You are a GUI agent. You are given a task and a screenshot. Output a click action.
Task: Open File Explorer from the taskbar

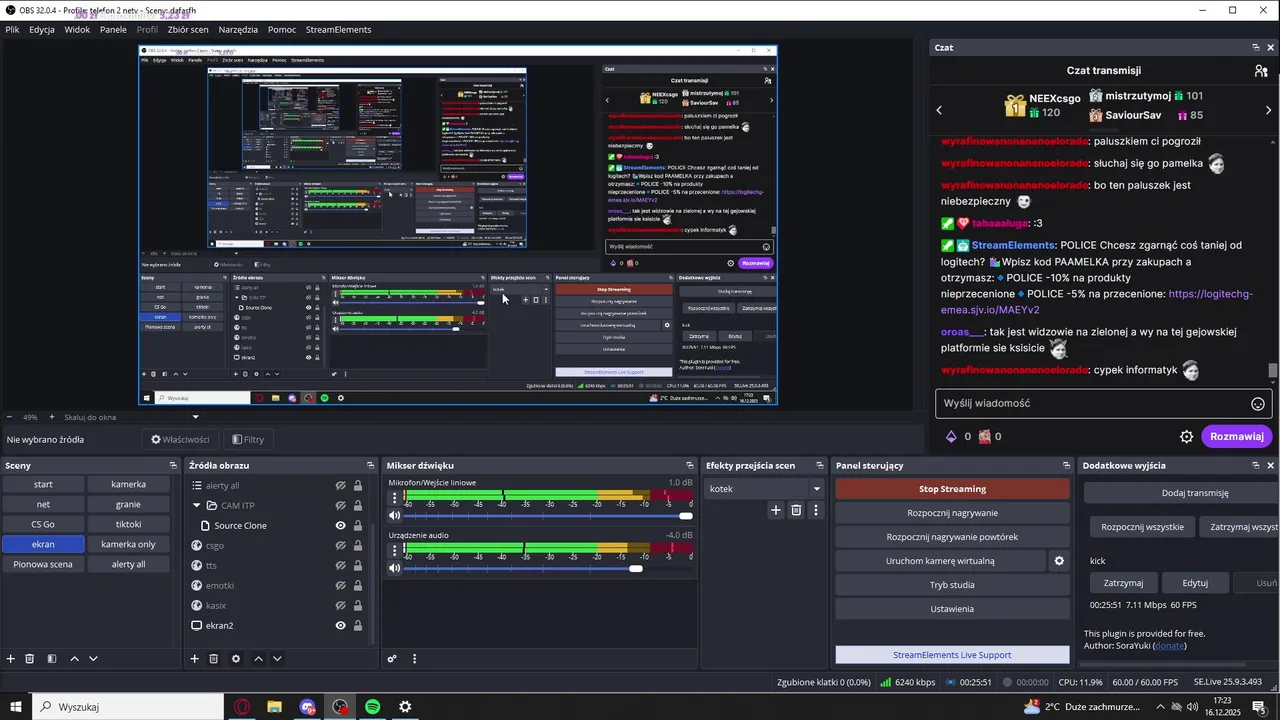[x=274, y=707]
